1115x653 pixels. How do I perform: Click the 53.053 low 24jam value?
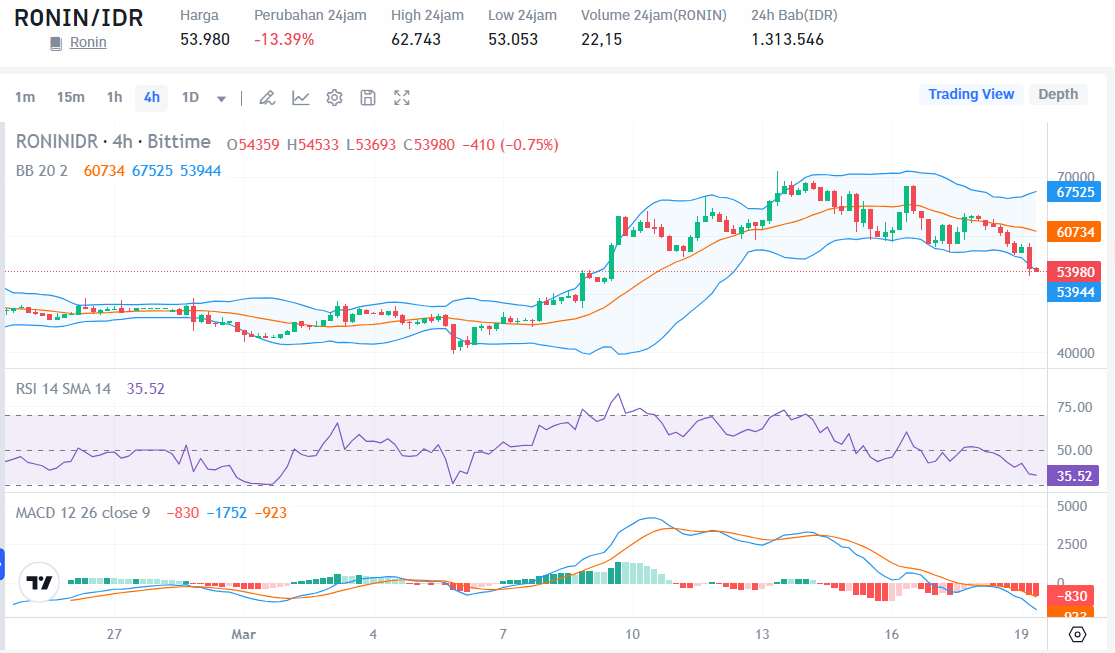pyautogui.click(x=513, y=39)
